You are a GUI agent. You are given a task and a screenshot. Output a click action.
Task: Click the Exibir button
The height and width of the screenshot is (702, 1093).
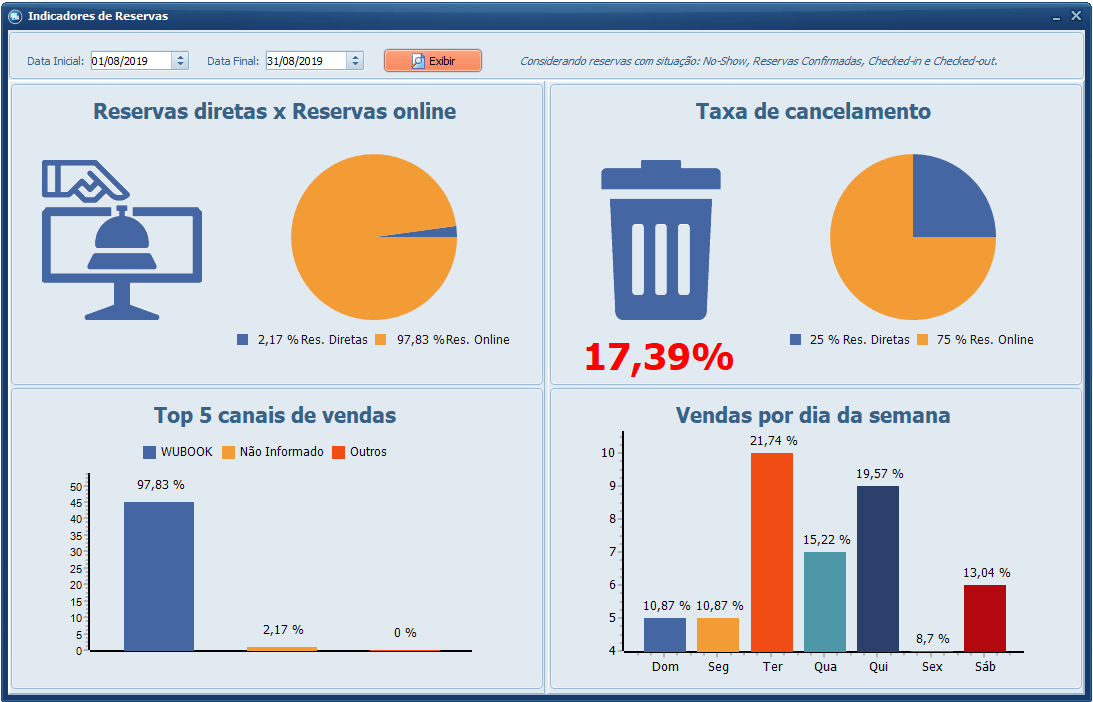[432, 61]
